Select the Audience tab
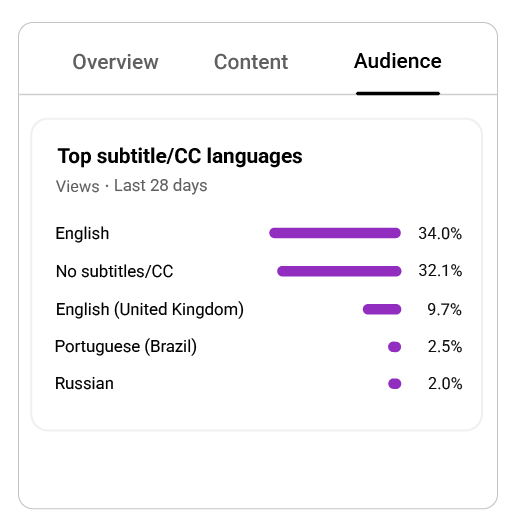Screen dimensions: 522x522 (x=398, y=61)
